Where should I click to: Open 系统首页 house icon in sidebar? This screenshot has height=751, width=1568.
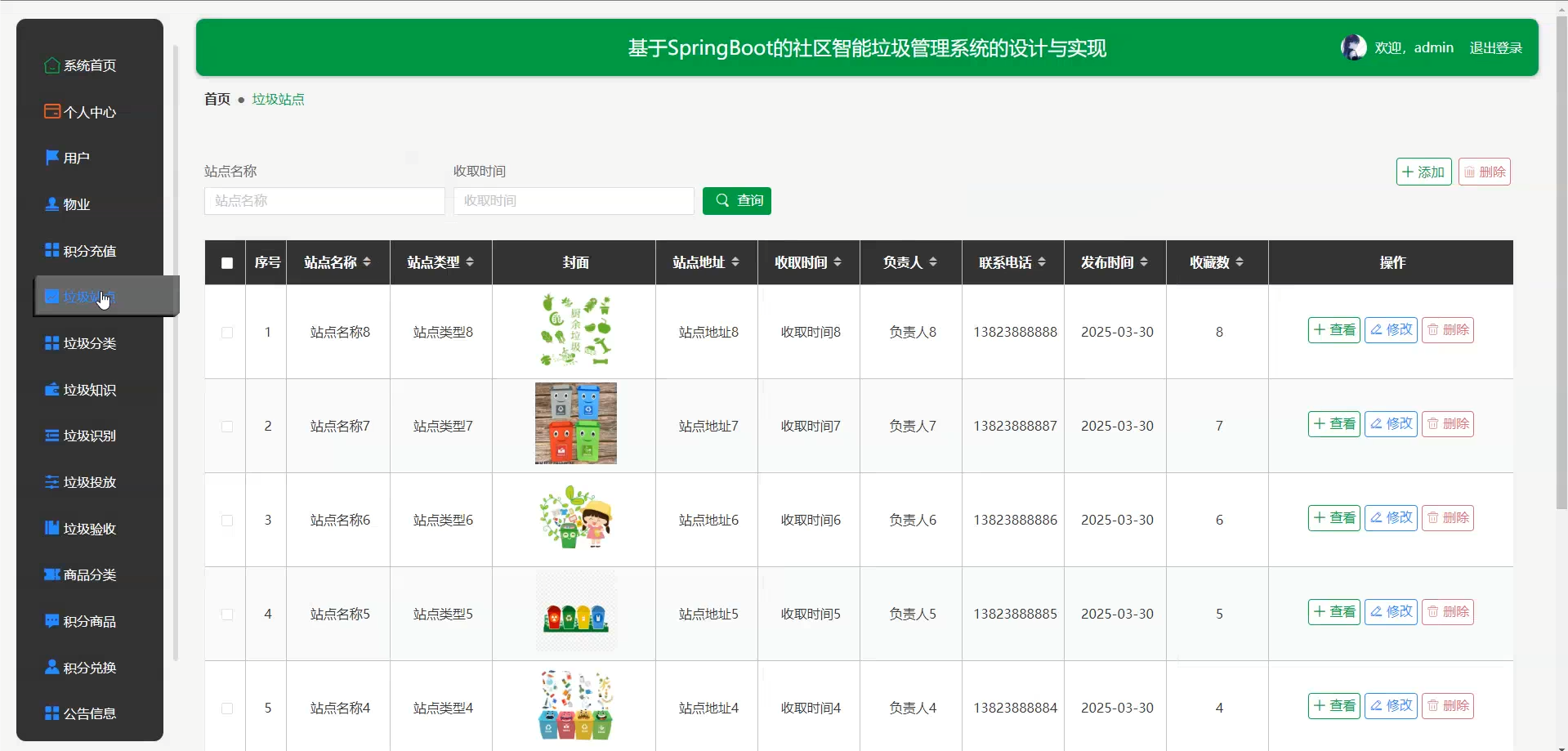pos(52,65)
